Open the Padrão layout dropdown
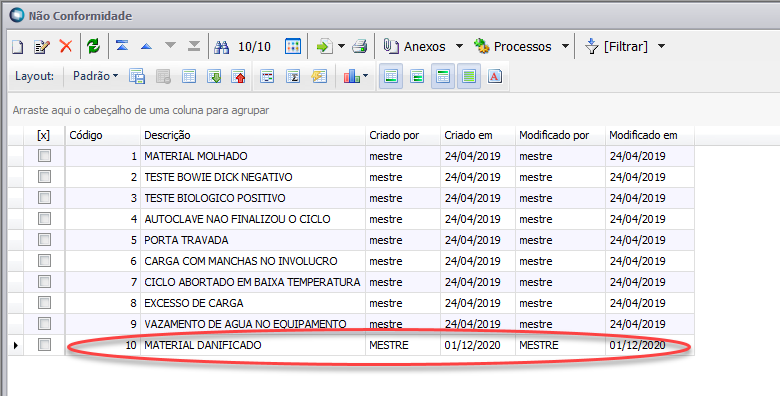Screen dimensions: 780x396 click(x=96, y=76)
